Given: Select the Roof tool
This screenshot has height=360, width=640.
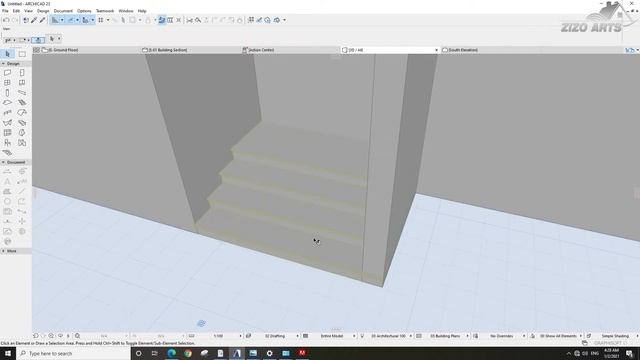Looking at the screenshot, I should (22, 113).
